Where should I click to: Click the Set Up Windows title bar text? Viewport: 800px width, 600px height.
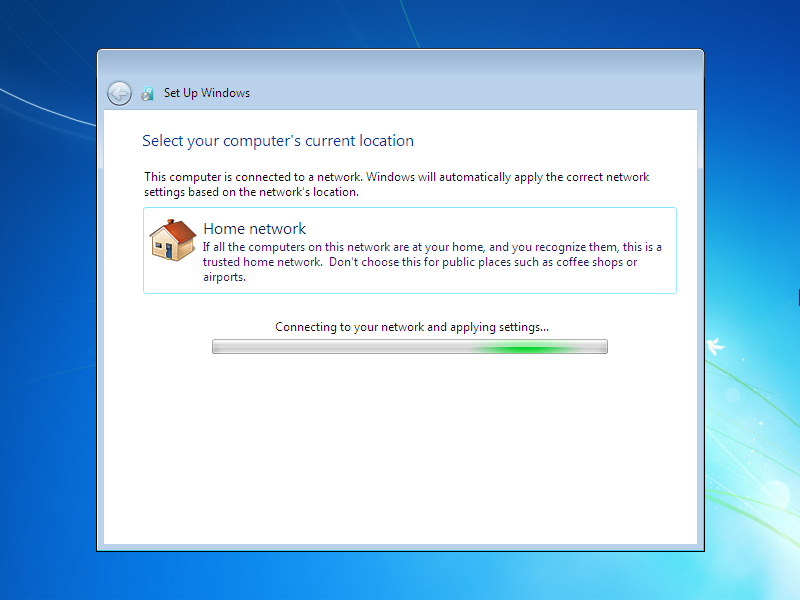pos(206,93)
